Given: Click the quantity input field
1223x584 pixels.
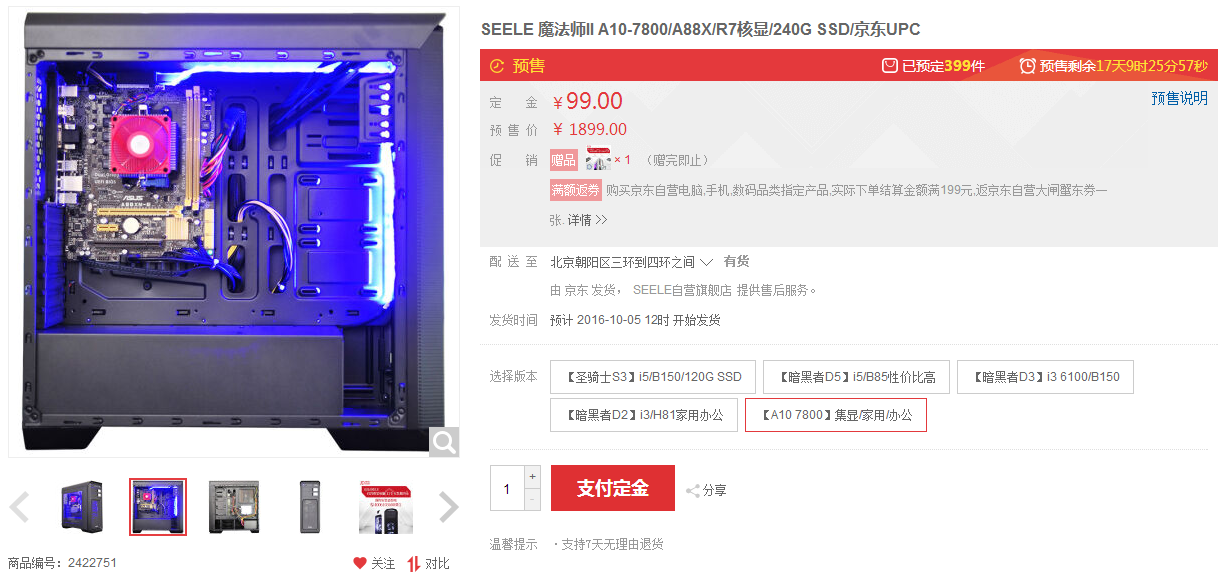Looking at the screenshot, I should (507, 488).
